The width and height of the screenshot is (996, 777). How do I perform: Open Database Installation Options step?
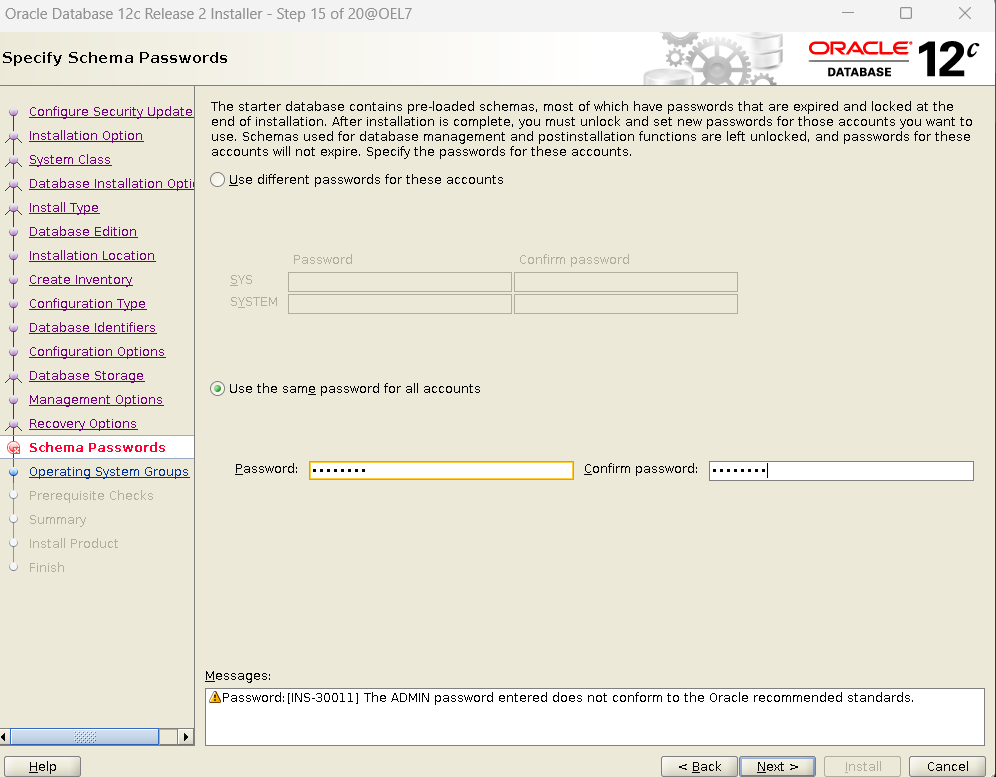(x=111, y=184)
